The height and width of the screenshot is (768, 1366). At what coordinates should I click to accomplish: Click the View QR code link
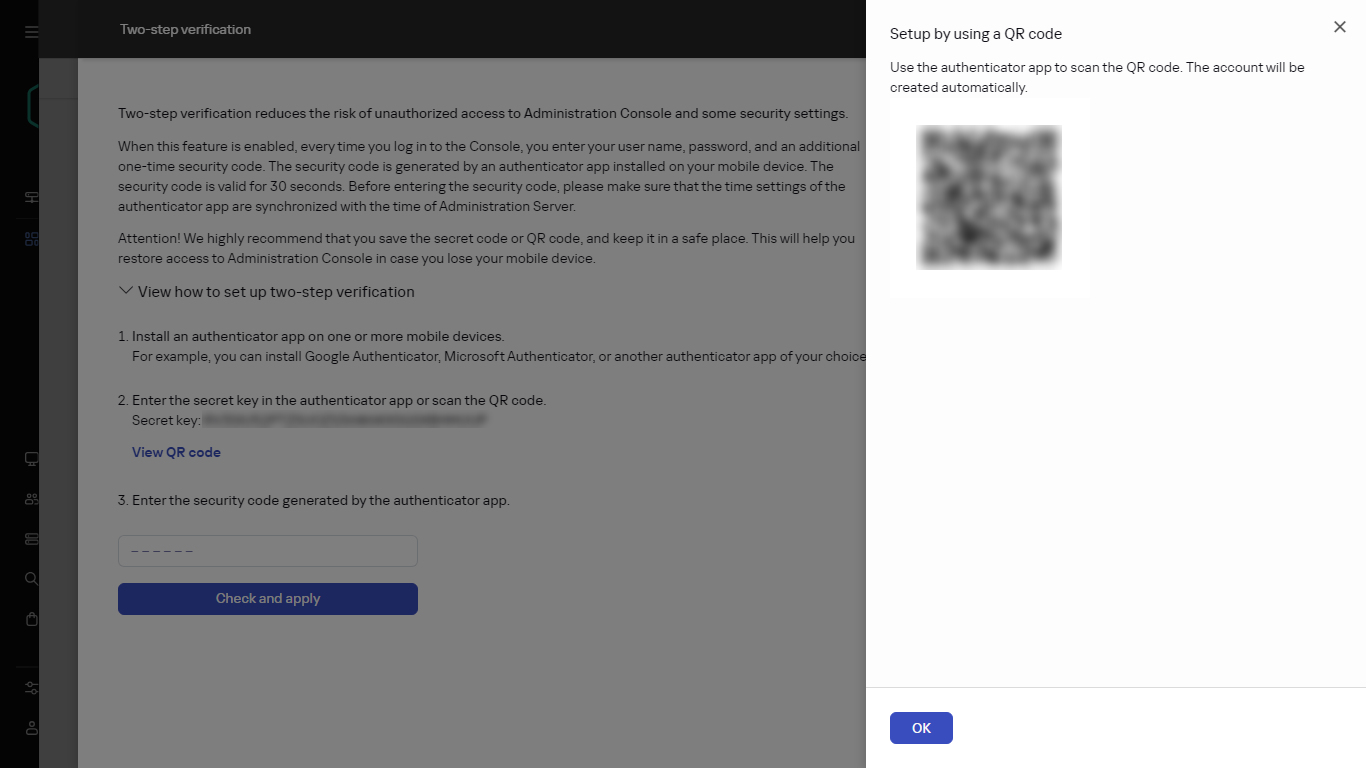point(176,452)
